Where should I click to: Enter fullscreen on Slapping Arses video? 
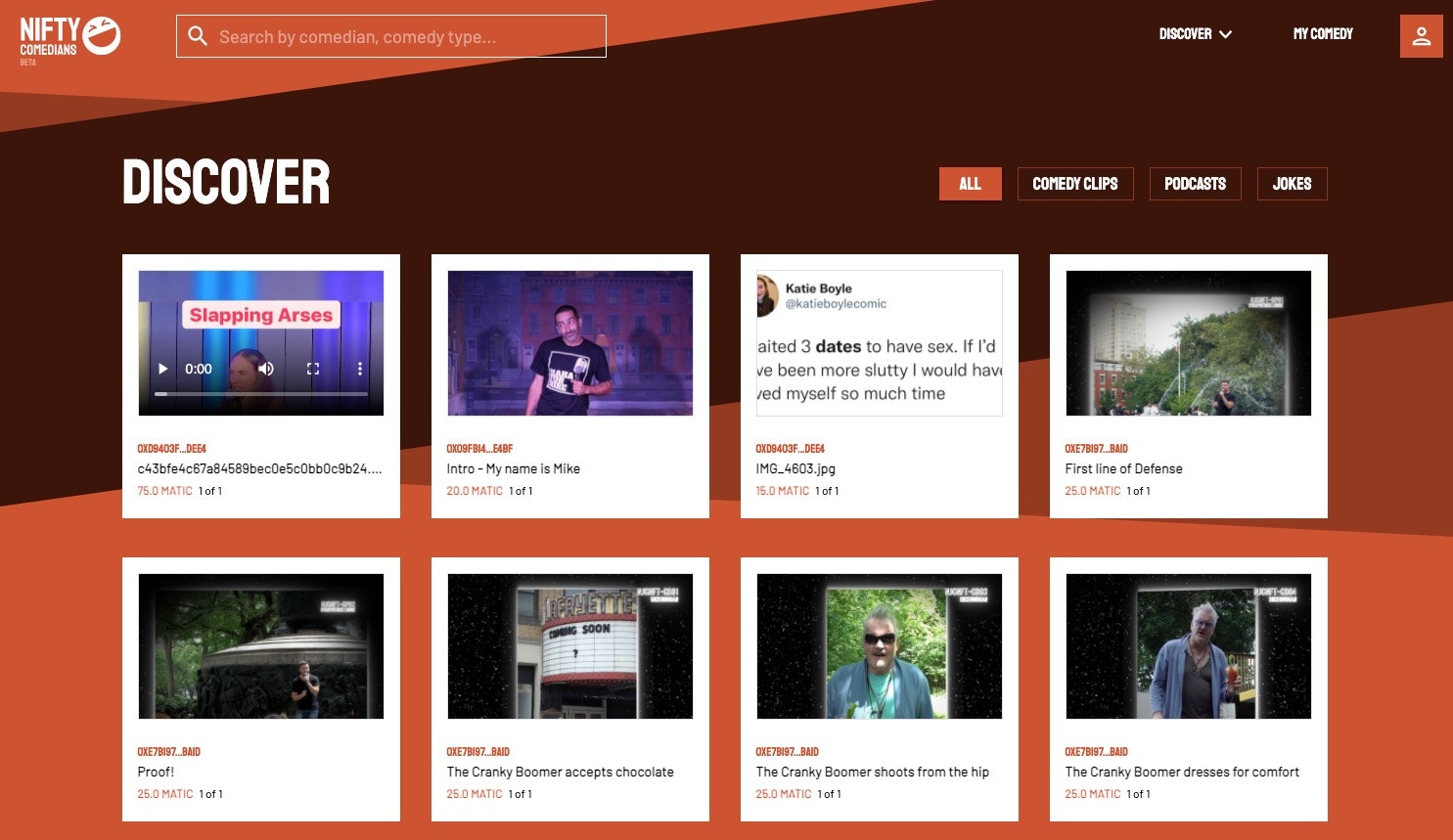pyautogui.click(x=313, y=369)
